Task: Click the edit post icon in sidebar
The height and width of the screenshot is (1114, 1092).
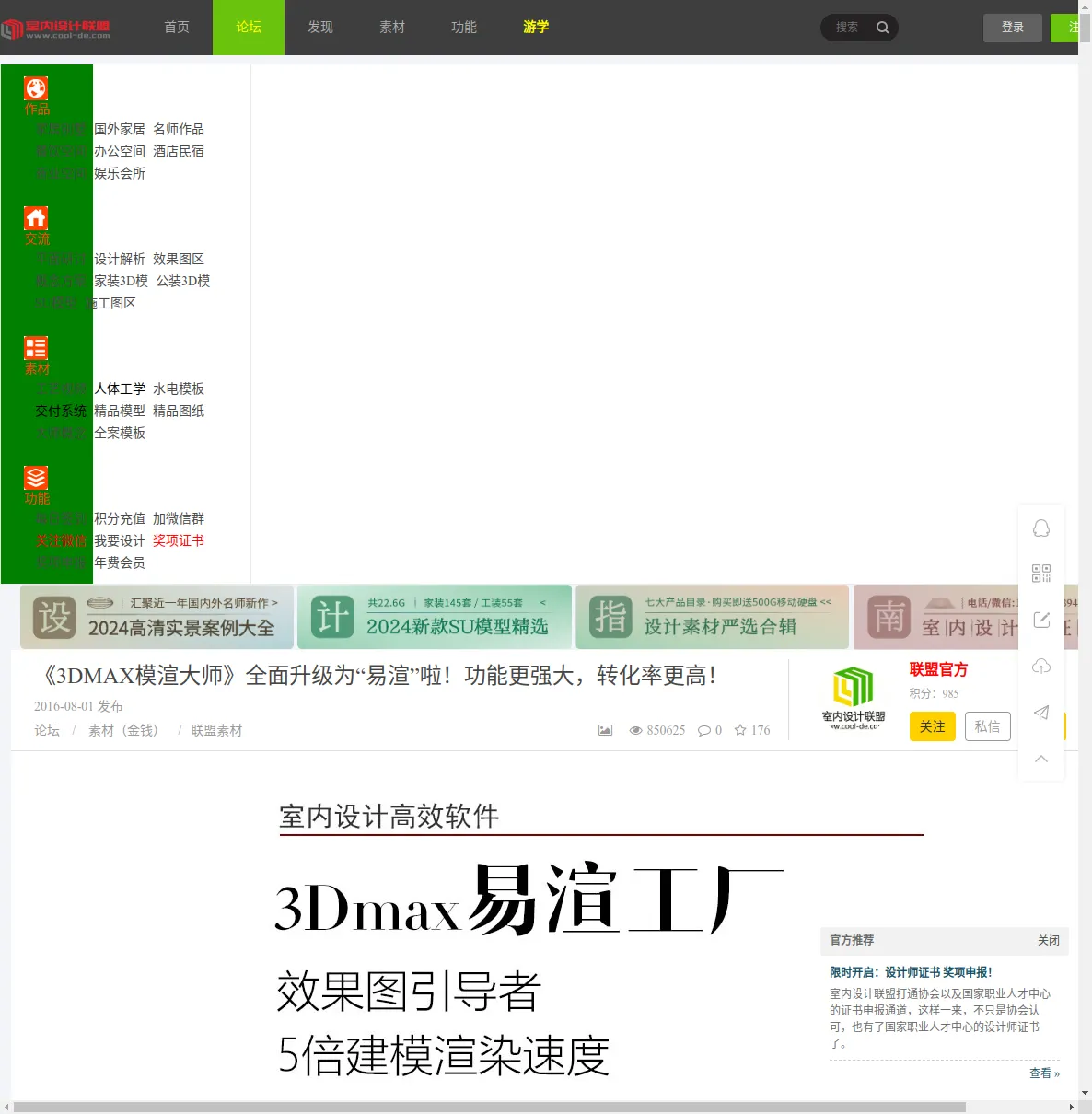Action: (x=1041, y=620)
